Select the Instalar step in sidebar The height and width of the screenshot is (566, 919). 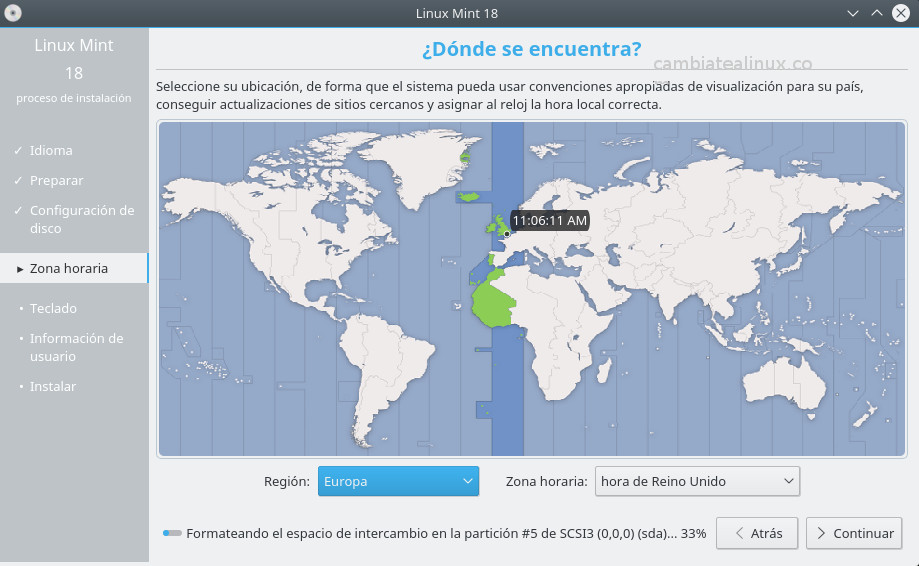[53, 387]
